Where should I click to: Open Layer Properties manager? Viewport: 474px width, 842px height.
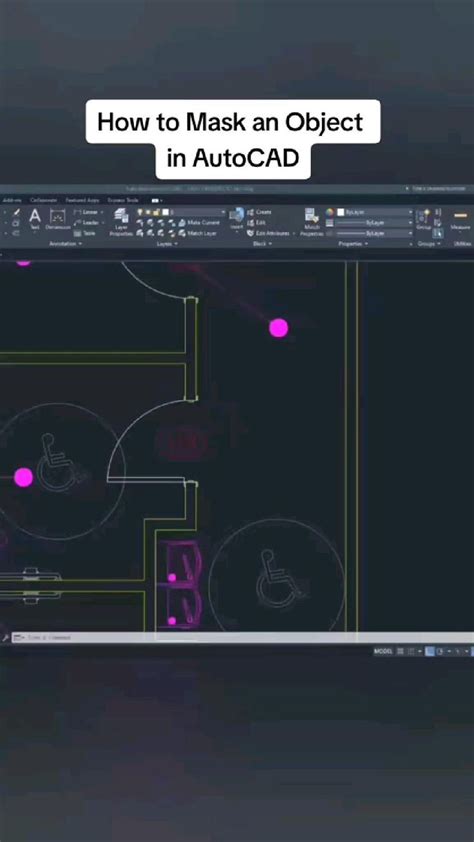pyautogui.click(x=121, y=222)
